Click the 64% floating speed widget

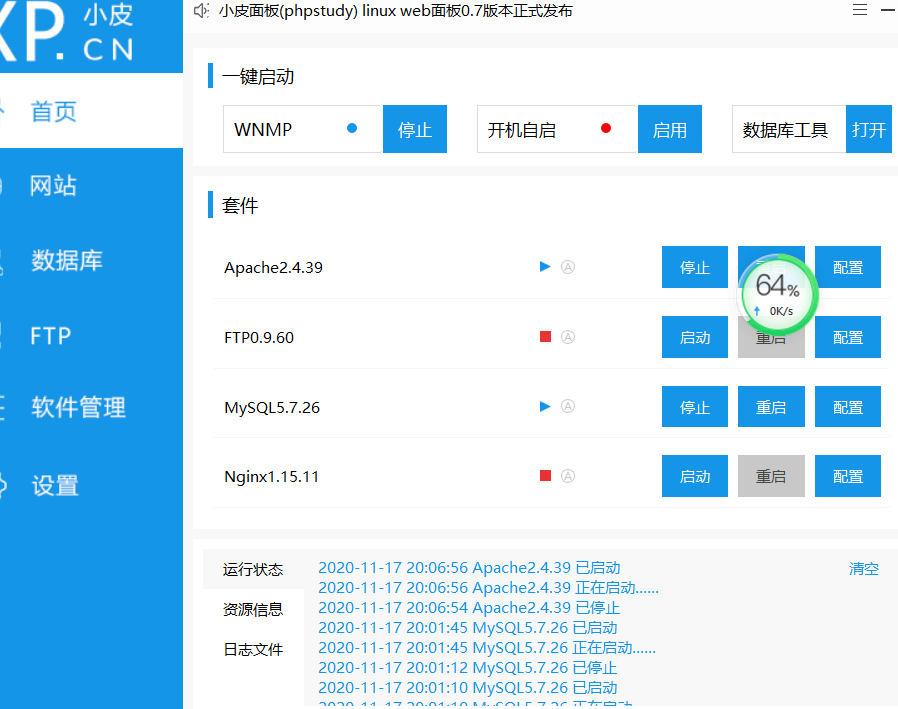click(778, 294)
